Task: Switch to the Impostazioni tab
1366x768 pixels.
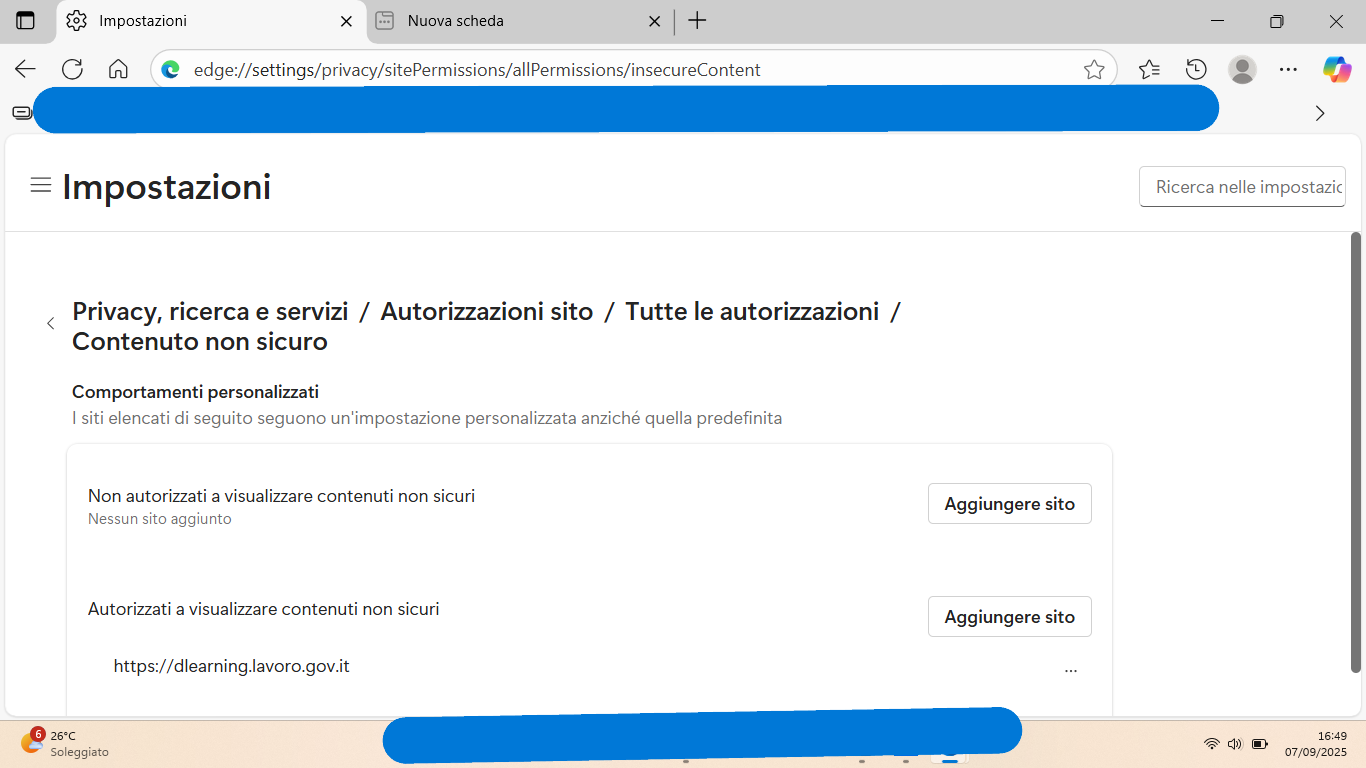Action: (x=212, y=21)
